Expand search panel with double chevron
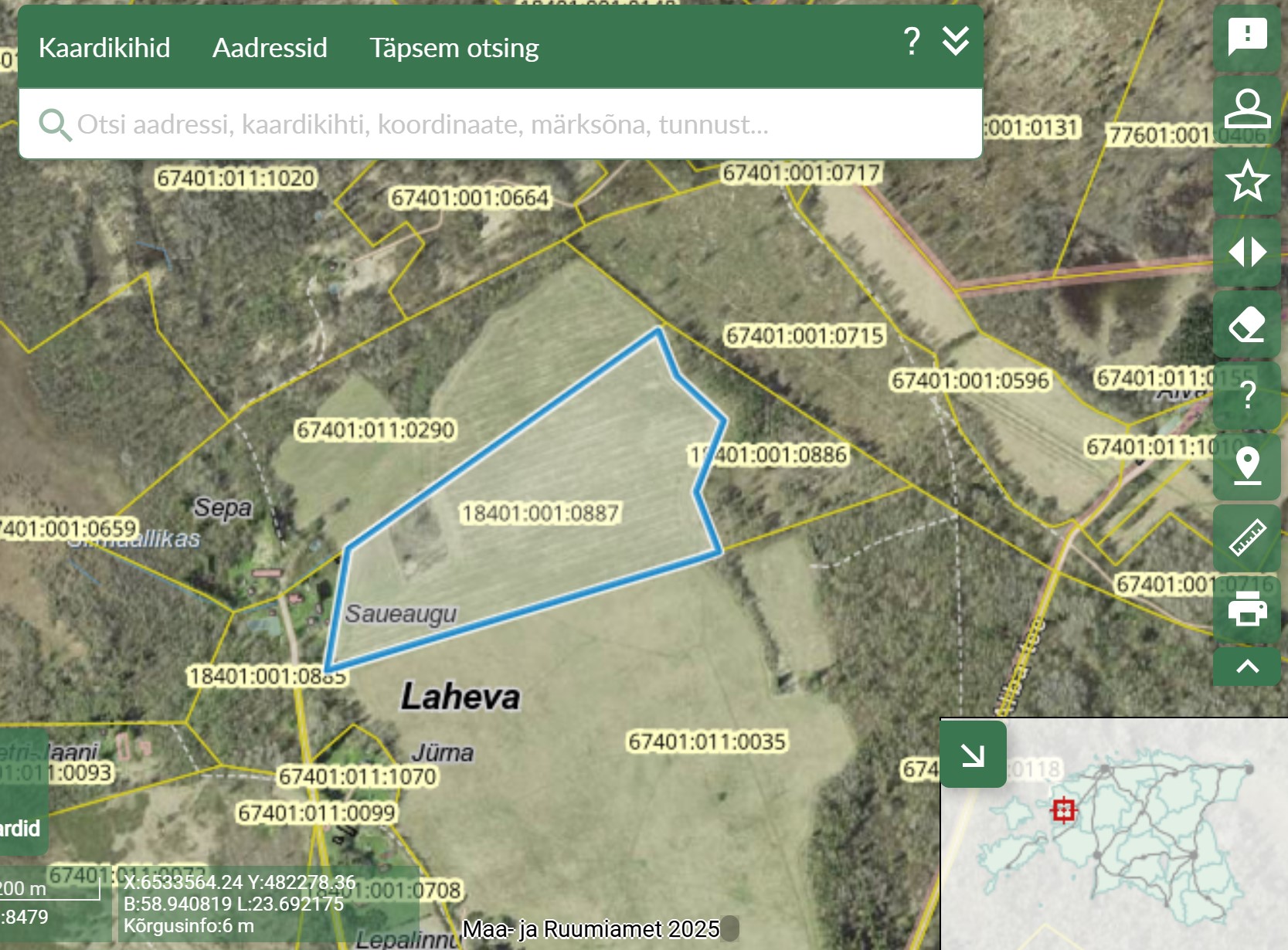Viewport: 1288px width, 950px height. tap(956, 41)
